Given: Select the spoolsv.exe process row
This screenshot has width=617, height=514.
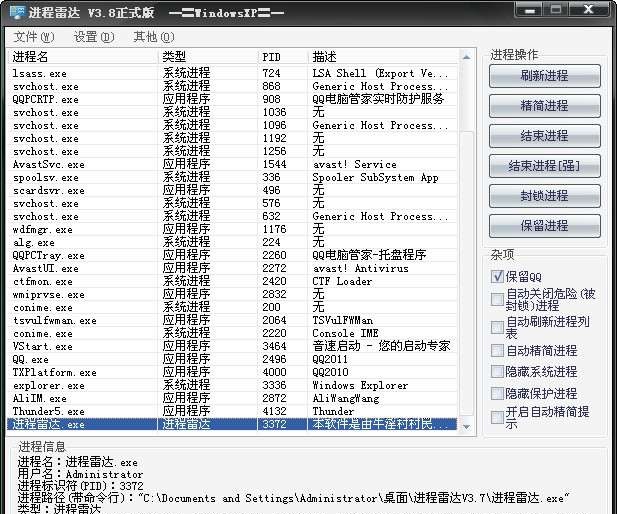Looking at the screenshot, I should point(232,177).
